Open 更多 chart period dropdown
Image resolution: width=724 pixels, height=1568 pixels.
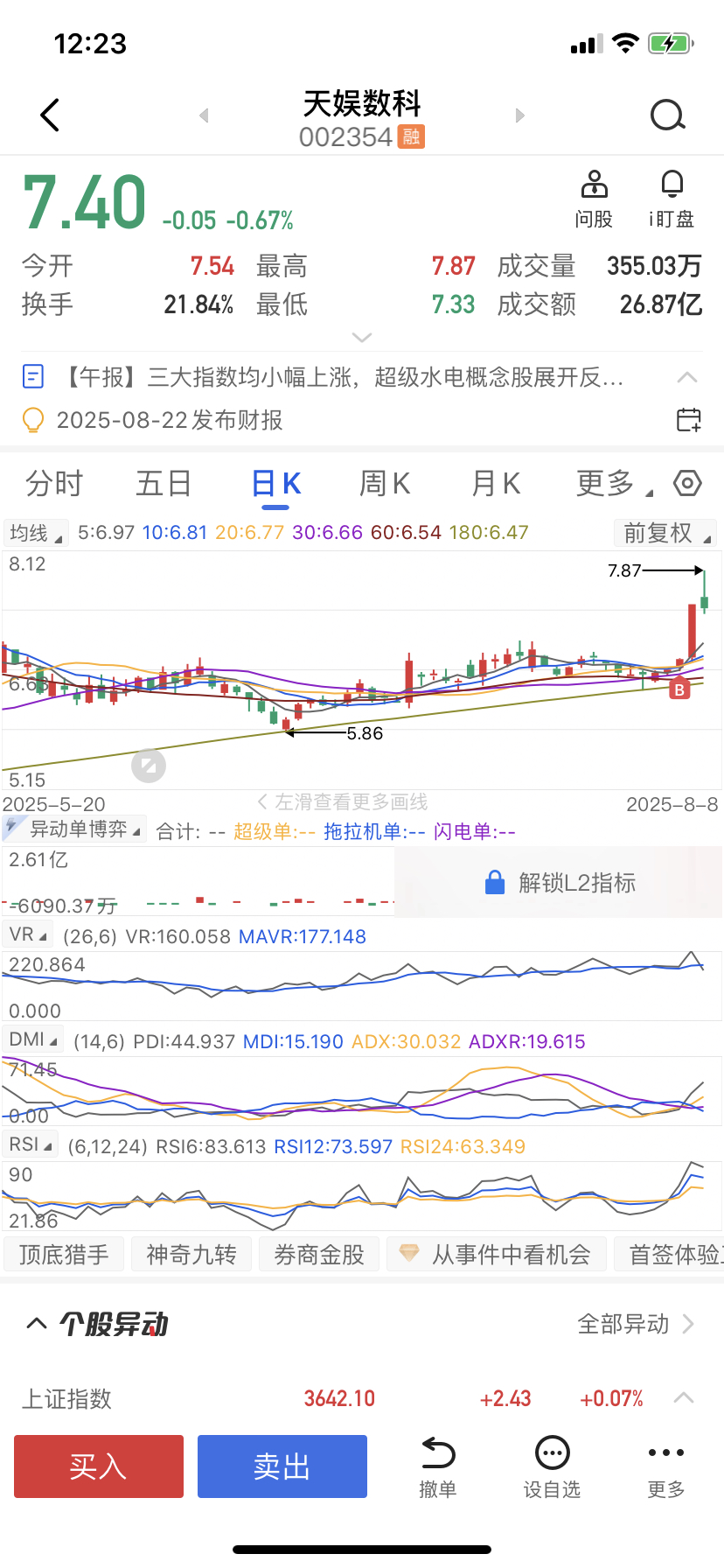click(614, 483)
